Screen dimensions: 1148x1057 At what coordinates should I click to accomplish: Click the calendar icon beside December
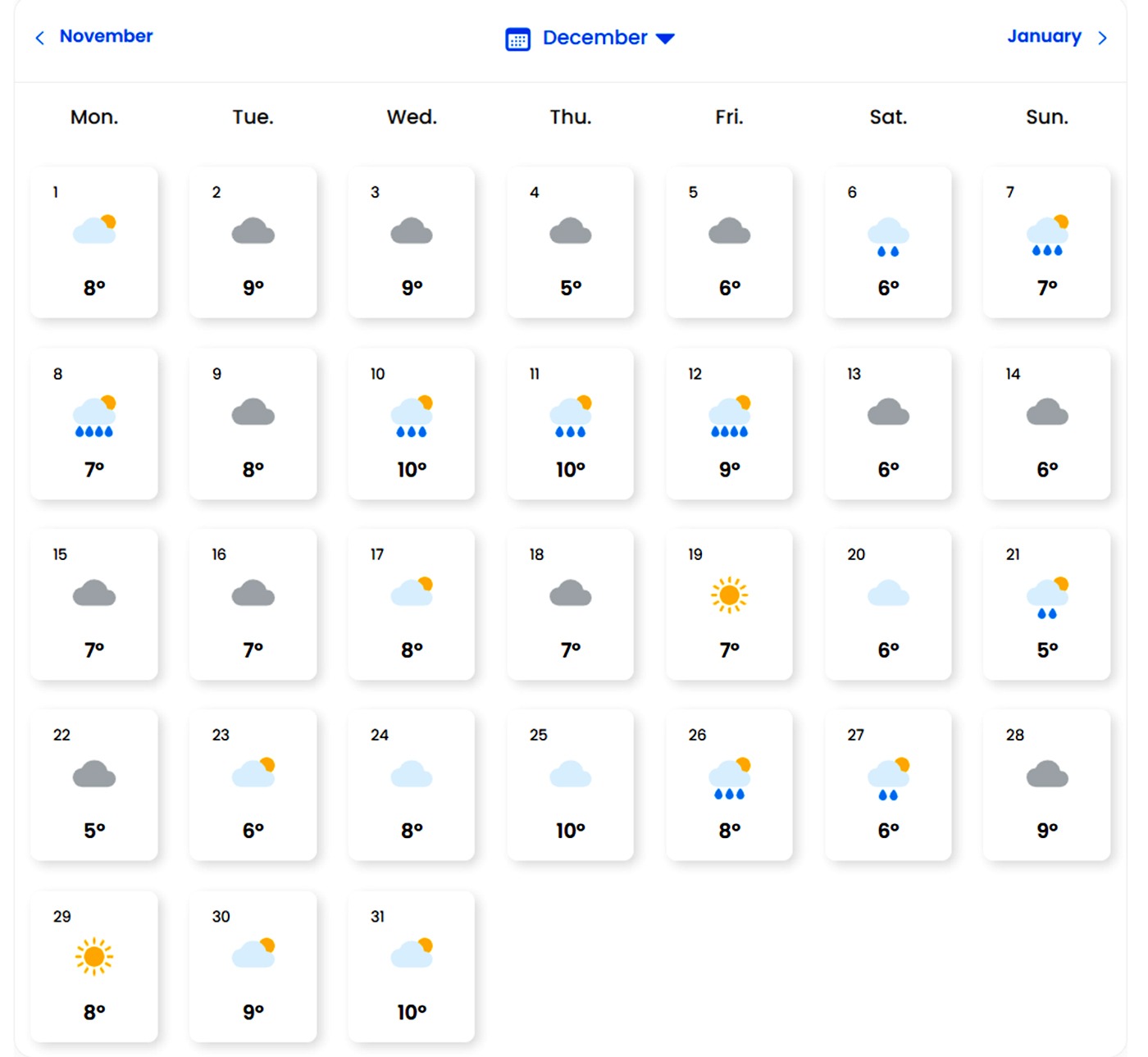[x=517, y=39]
